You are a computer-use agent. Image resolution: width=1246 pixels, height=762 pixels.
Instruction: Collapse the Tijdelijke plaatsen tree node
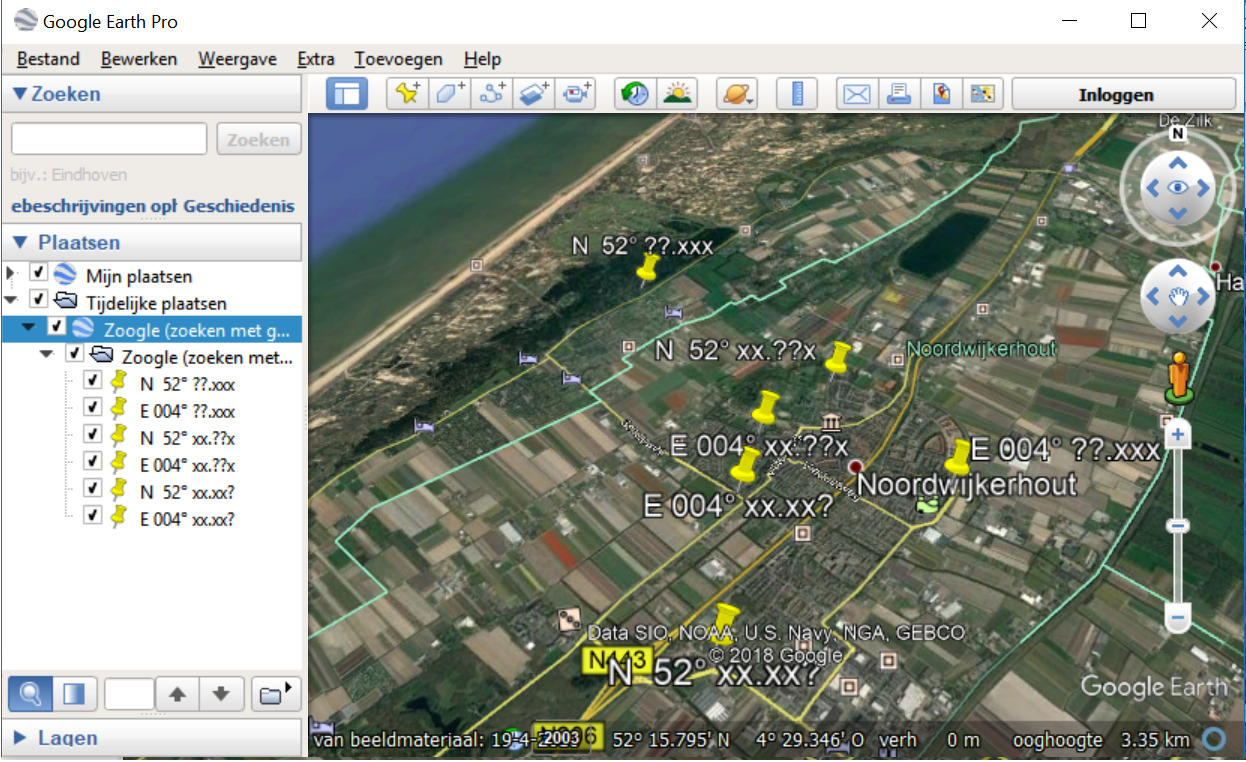coord(11,300)
